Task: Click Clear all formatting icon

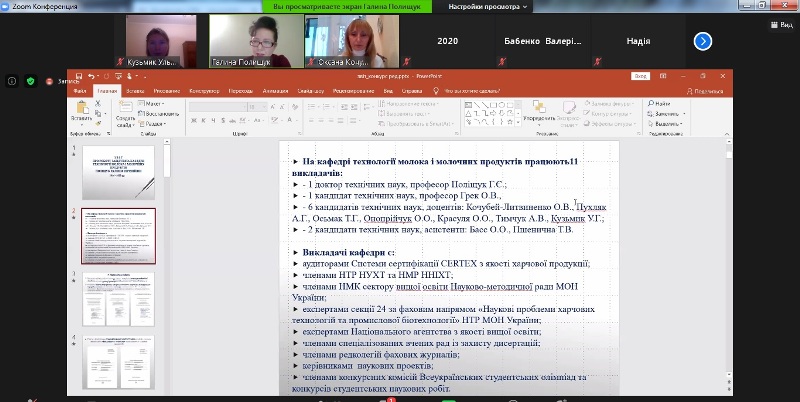Action: [x=295, y=107]
